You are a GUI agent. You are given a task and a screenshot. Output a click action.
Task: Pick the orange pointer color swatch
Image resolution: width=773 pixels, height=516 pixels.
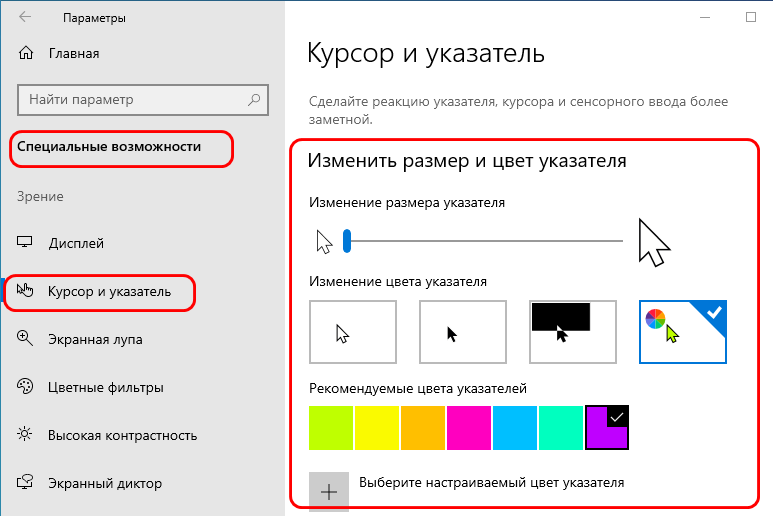click(x=423, y=428)
